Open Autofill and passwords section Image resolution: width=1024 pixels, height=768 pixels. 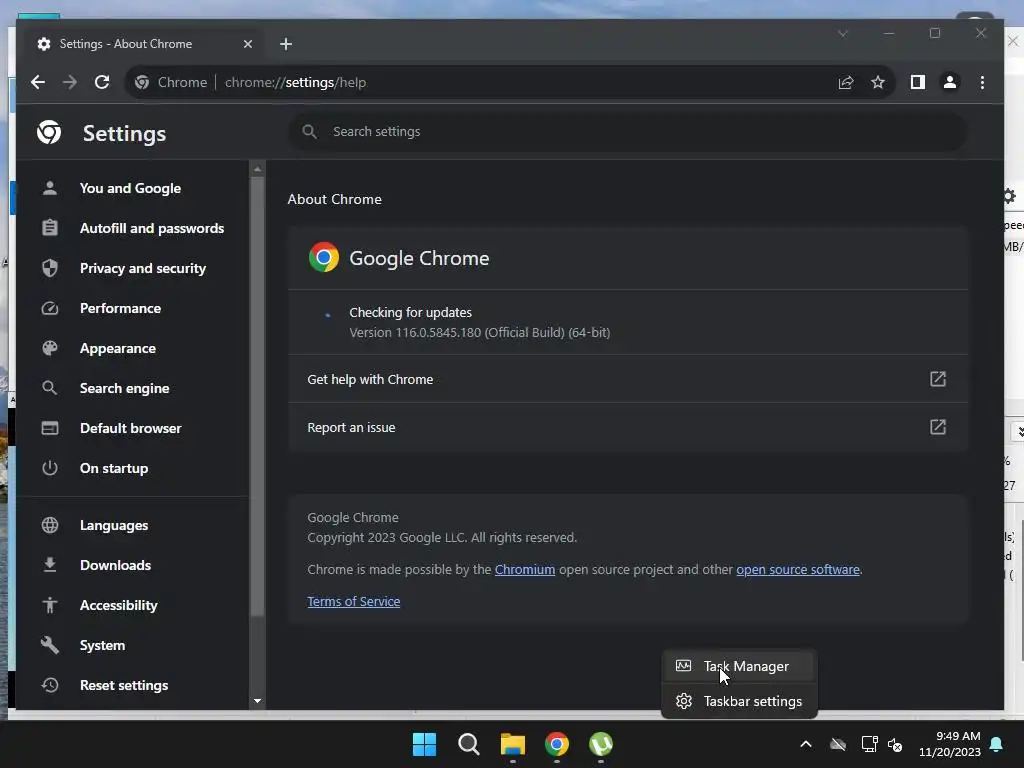pyautogui.click(x=152, y=228)
